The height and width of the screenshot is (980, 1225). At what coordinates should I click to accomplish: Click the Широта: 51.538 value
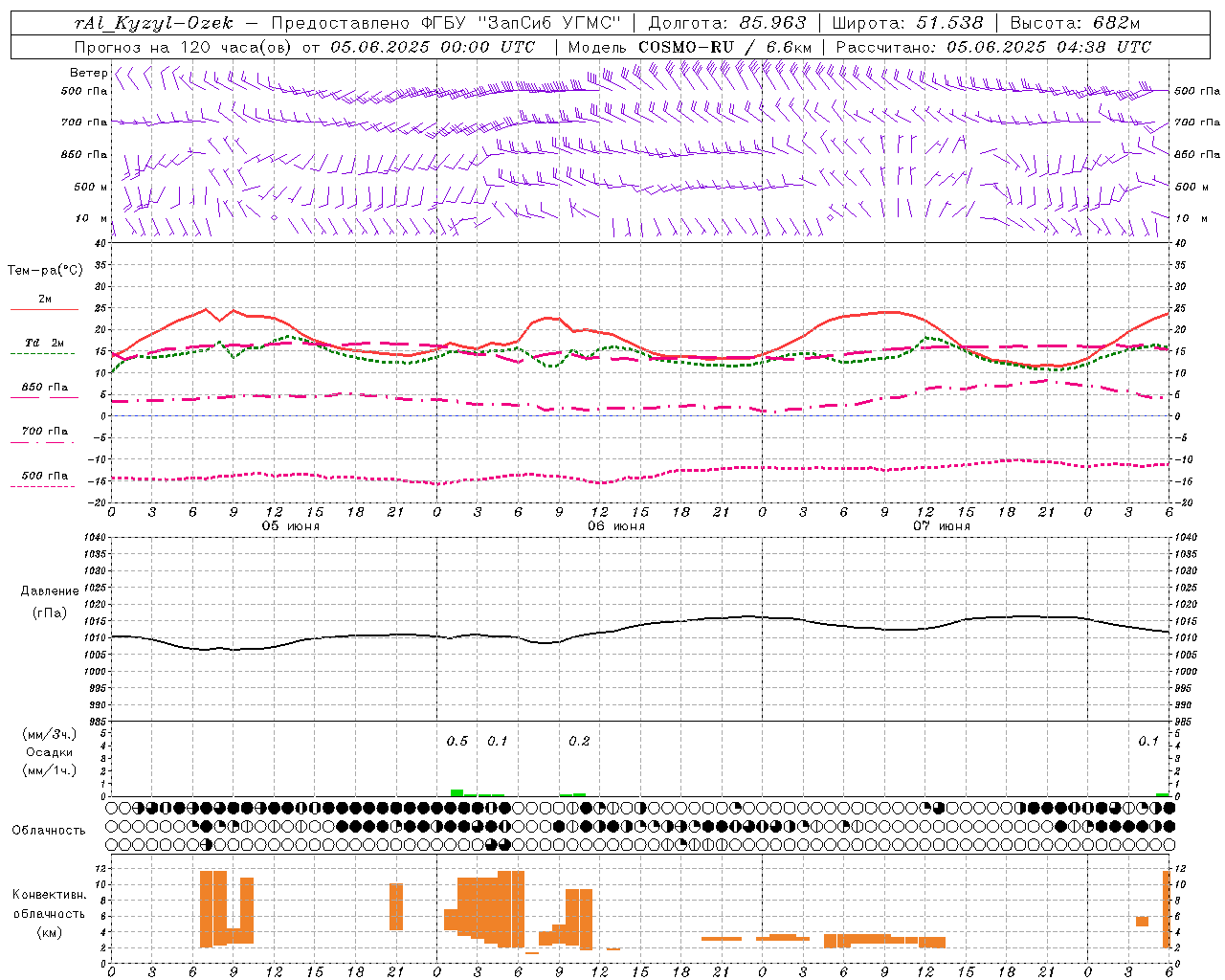[908, 23]
